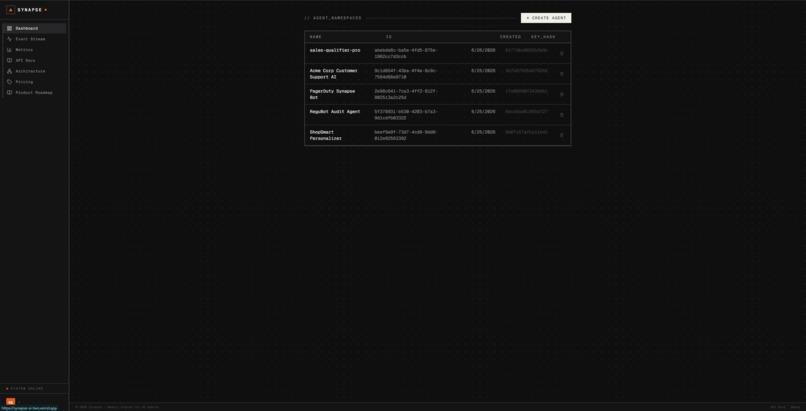Click the rightmost footer link

tap(795, 407)
